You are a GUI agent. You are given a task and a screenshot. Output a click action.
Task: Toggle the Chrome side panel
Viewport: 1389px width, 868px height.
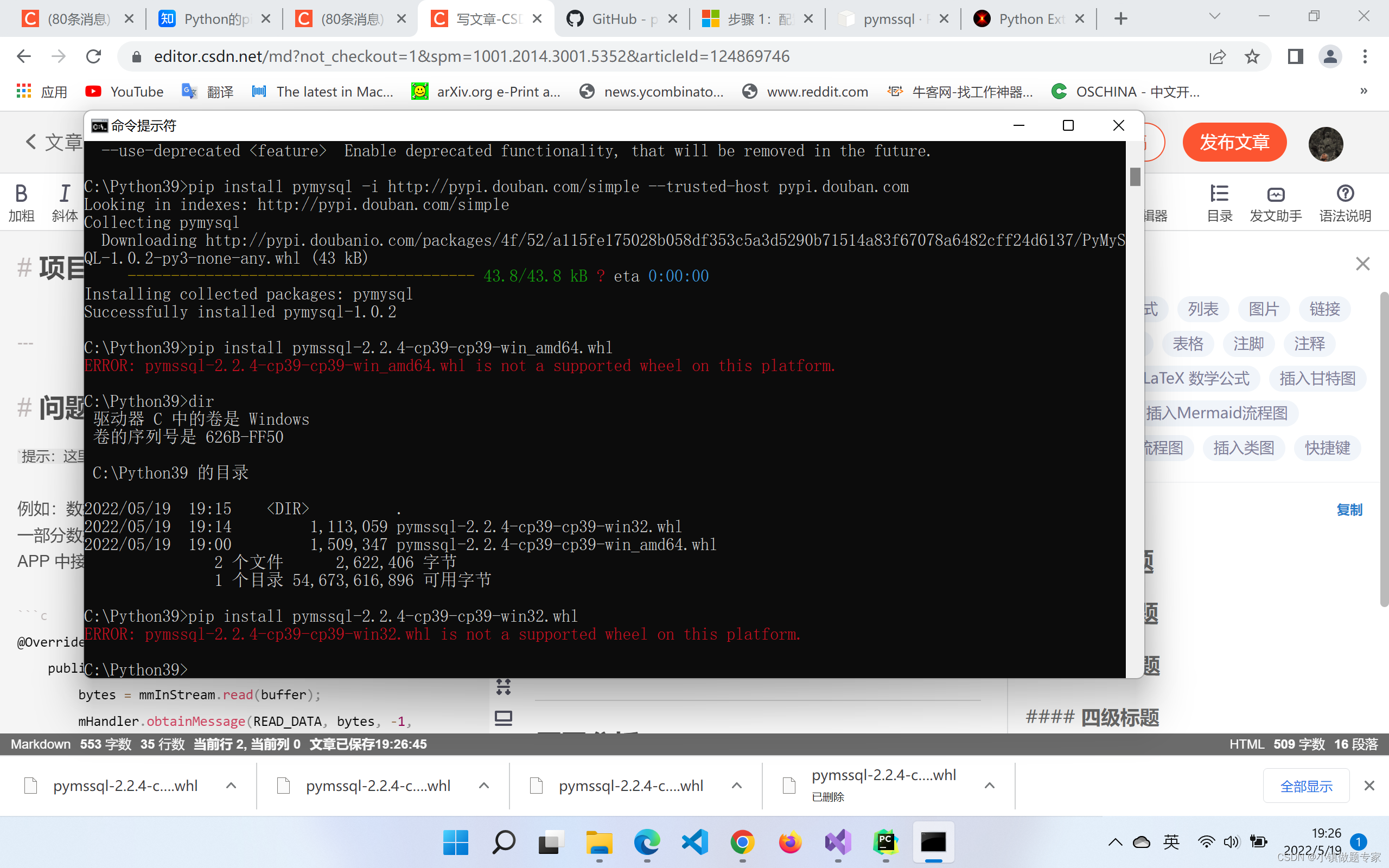coord(1296,56)
